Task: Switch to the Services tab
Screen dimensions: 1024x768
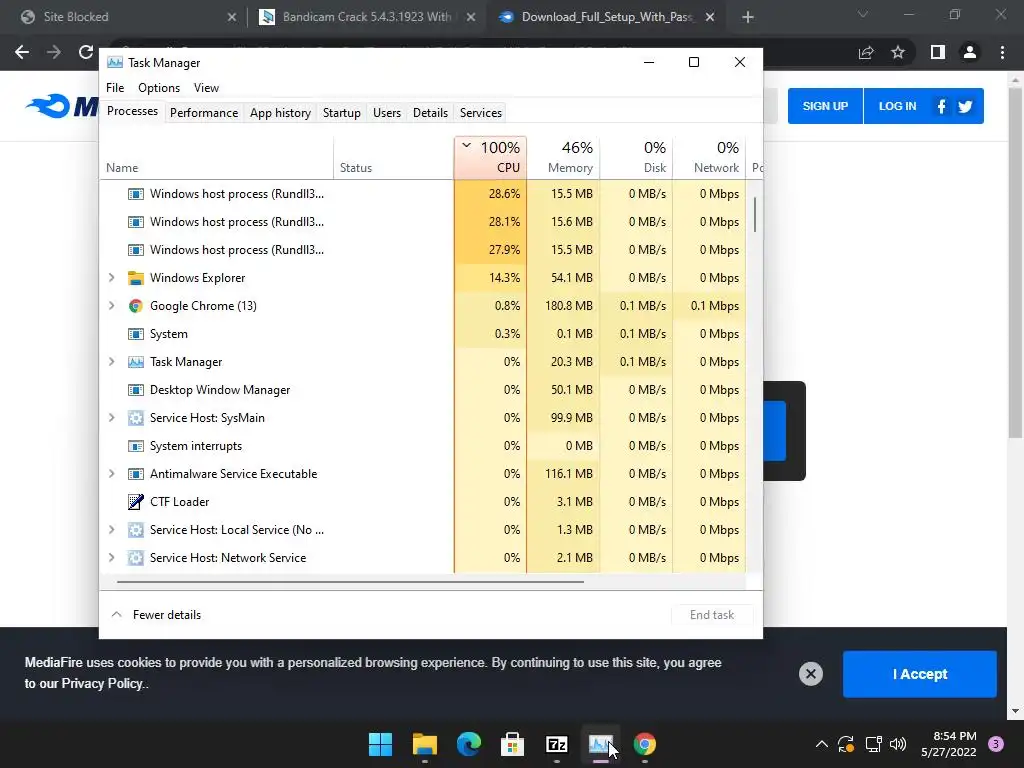Action: pos(481,113)
